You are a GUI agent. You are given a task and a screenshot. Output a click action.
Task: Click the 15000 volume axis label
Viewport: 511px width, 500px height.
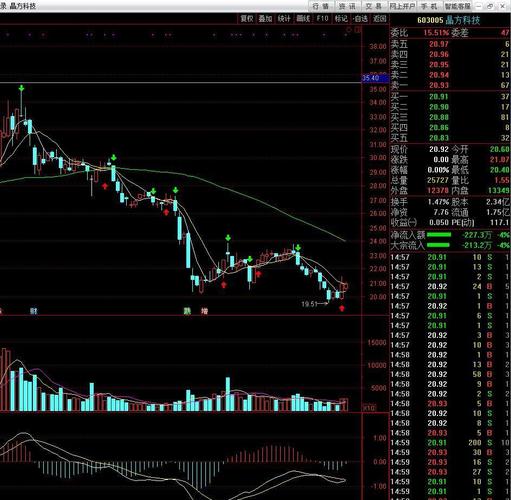377,342
